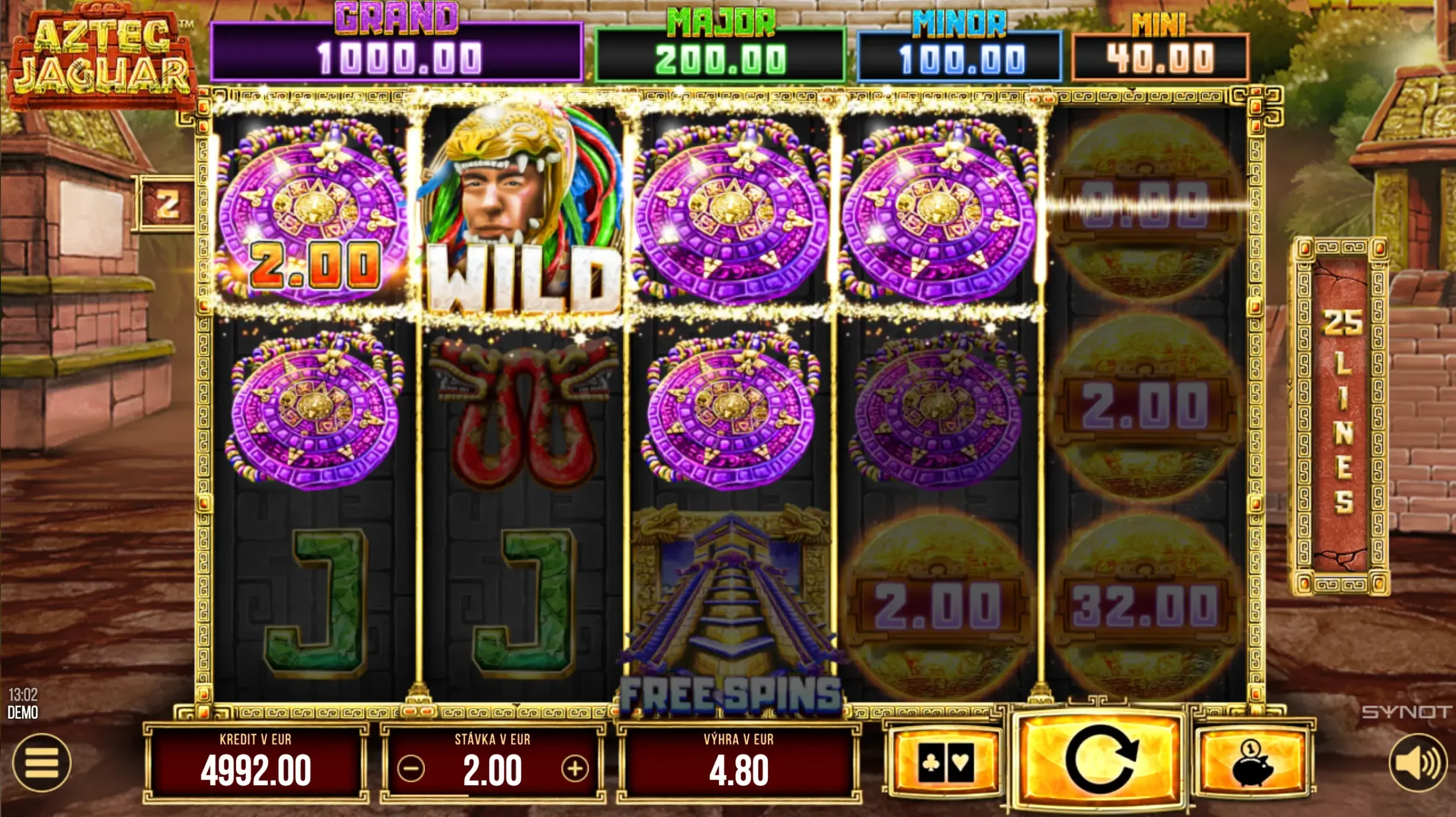Image resolution: width=1456 pixels, height=817 pixels.
Task: Mute the game sound
Action: (1418, 762)
